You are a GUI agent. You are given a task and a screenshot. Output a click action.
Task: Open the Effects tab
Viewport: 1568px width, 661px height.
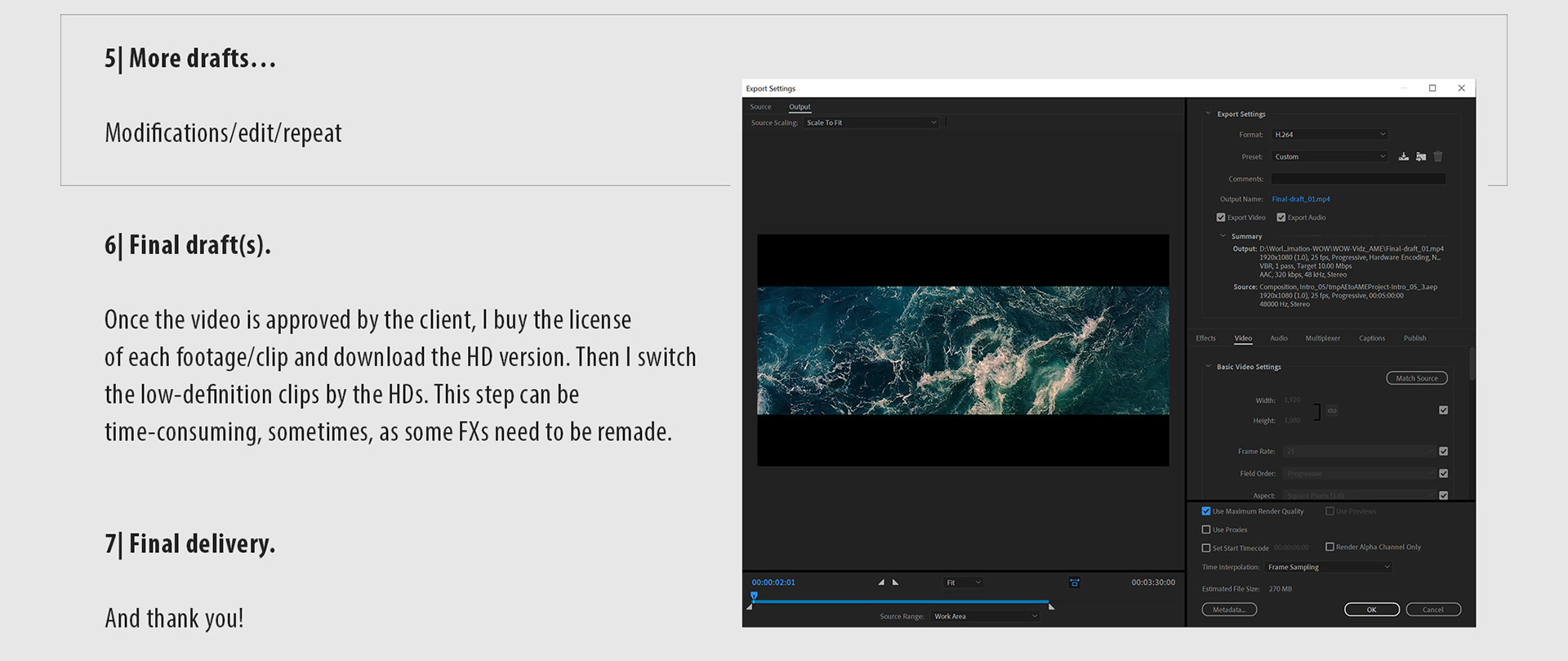click(x=1205, y=338)
